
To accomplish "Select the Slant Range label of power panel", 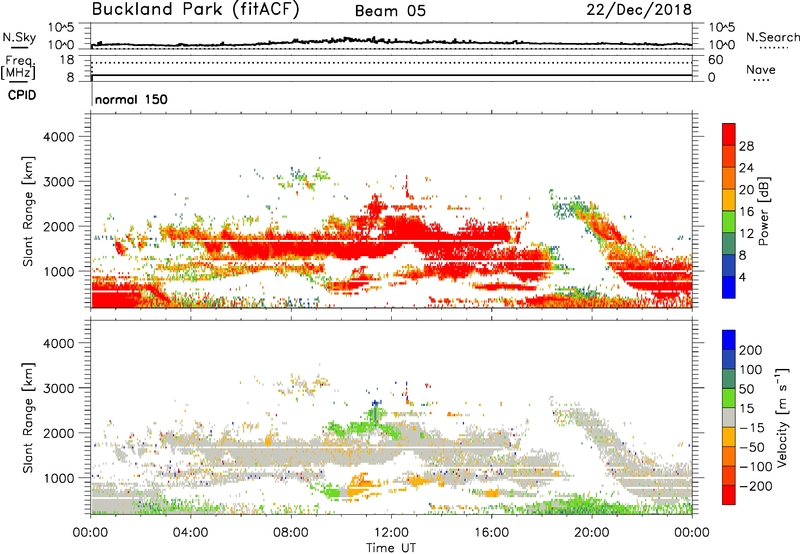I will coord(28,212).
